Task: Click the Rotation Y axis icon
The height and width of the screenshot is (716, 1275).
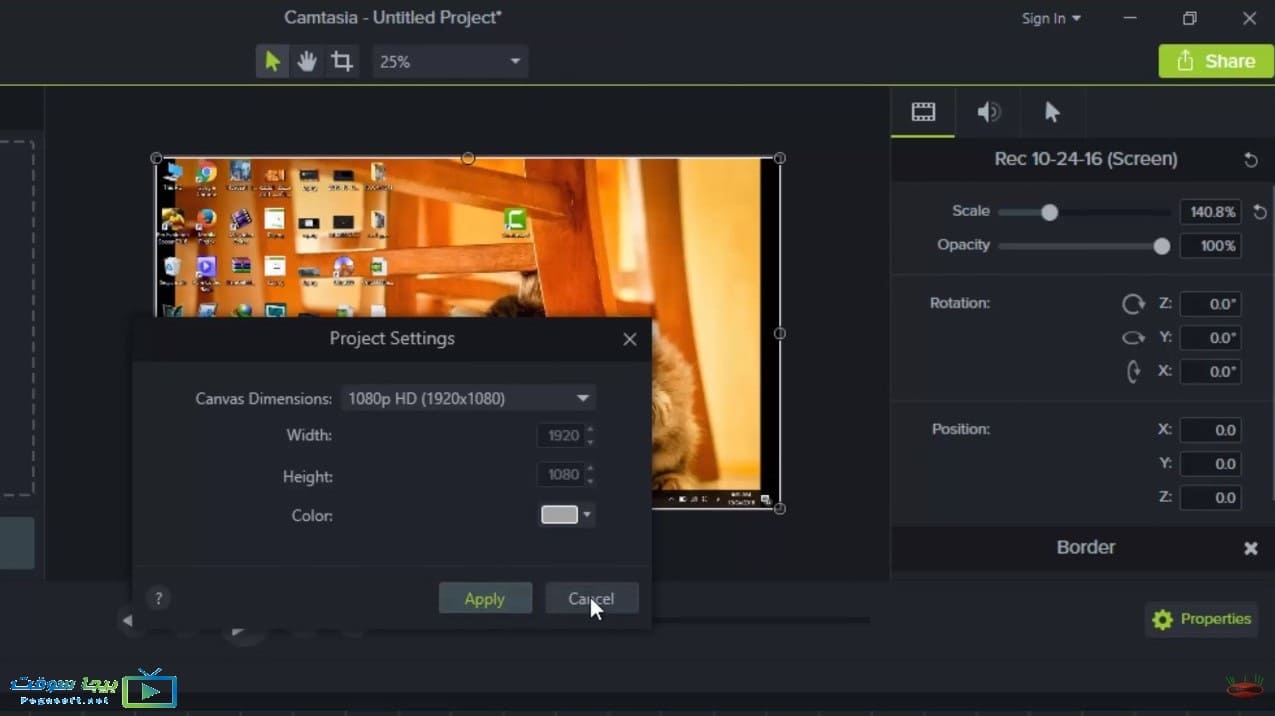Action: pos(1133,338)
